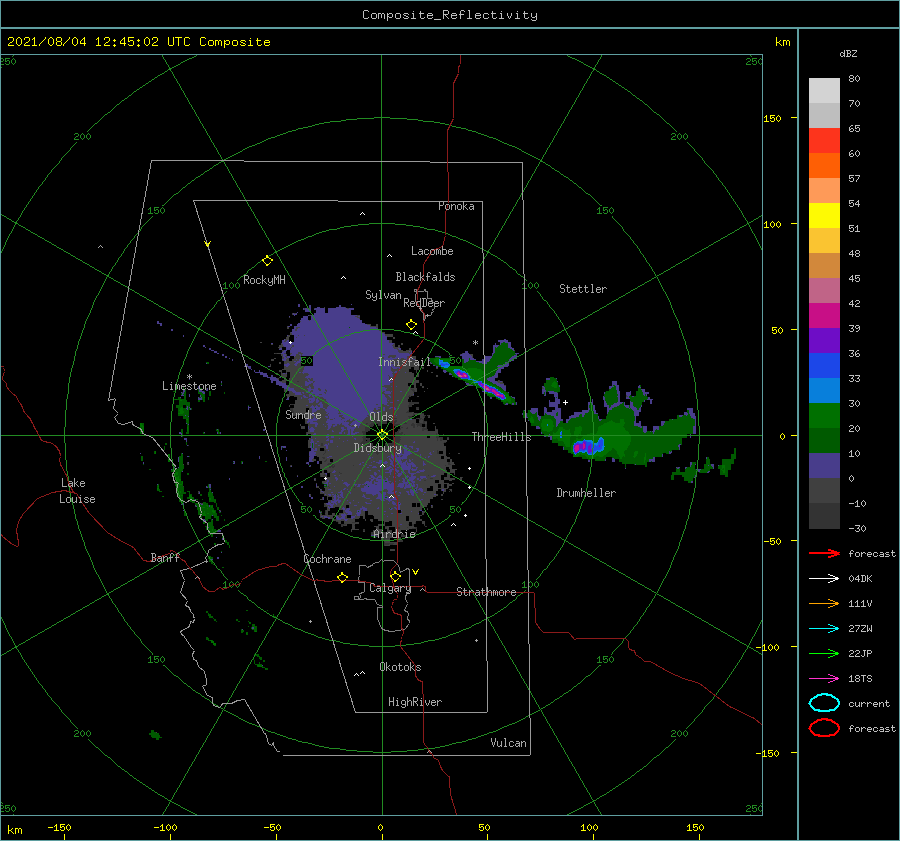This screenshot has width=900, height=841.
Task: Click the Drumheller city label
Action: point(586,493)
